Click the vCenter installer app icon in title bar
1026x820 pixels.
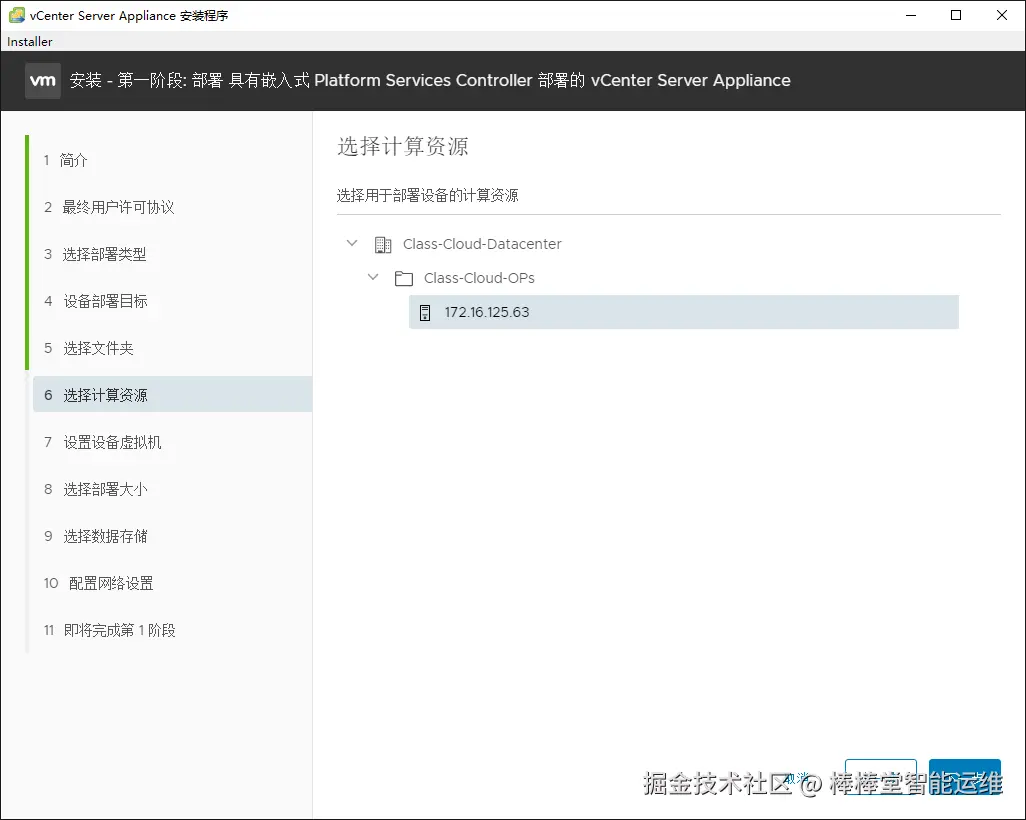click(x=16, y=15)
